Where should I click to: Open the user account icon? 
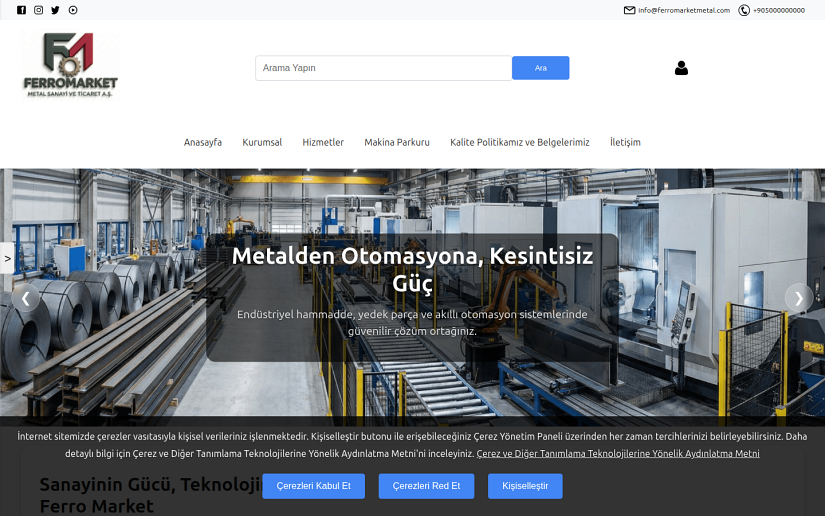point(681,68)
